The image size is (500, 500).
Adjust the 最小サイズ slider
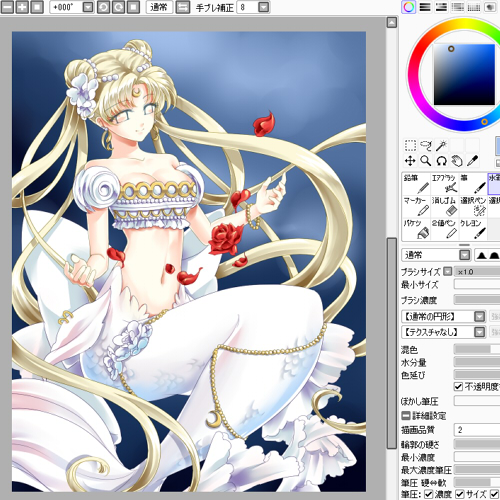(477, 284)
